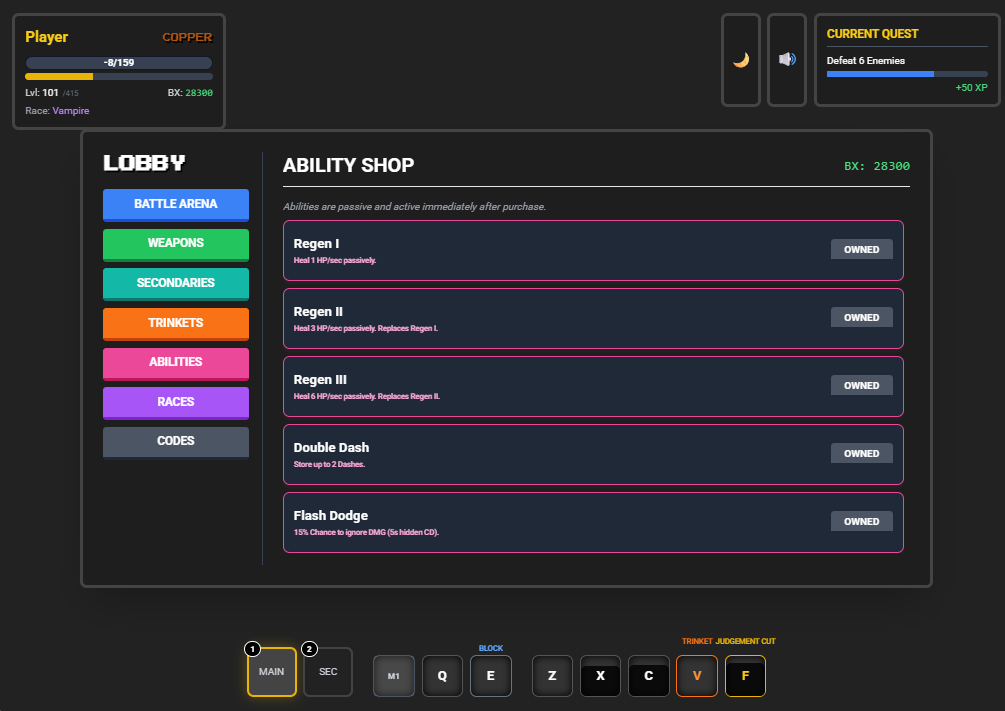
Task: Click the player health bar showing -8/159
Action: (119, 63)
